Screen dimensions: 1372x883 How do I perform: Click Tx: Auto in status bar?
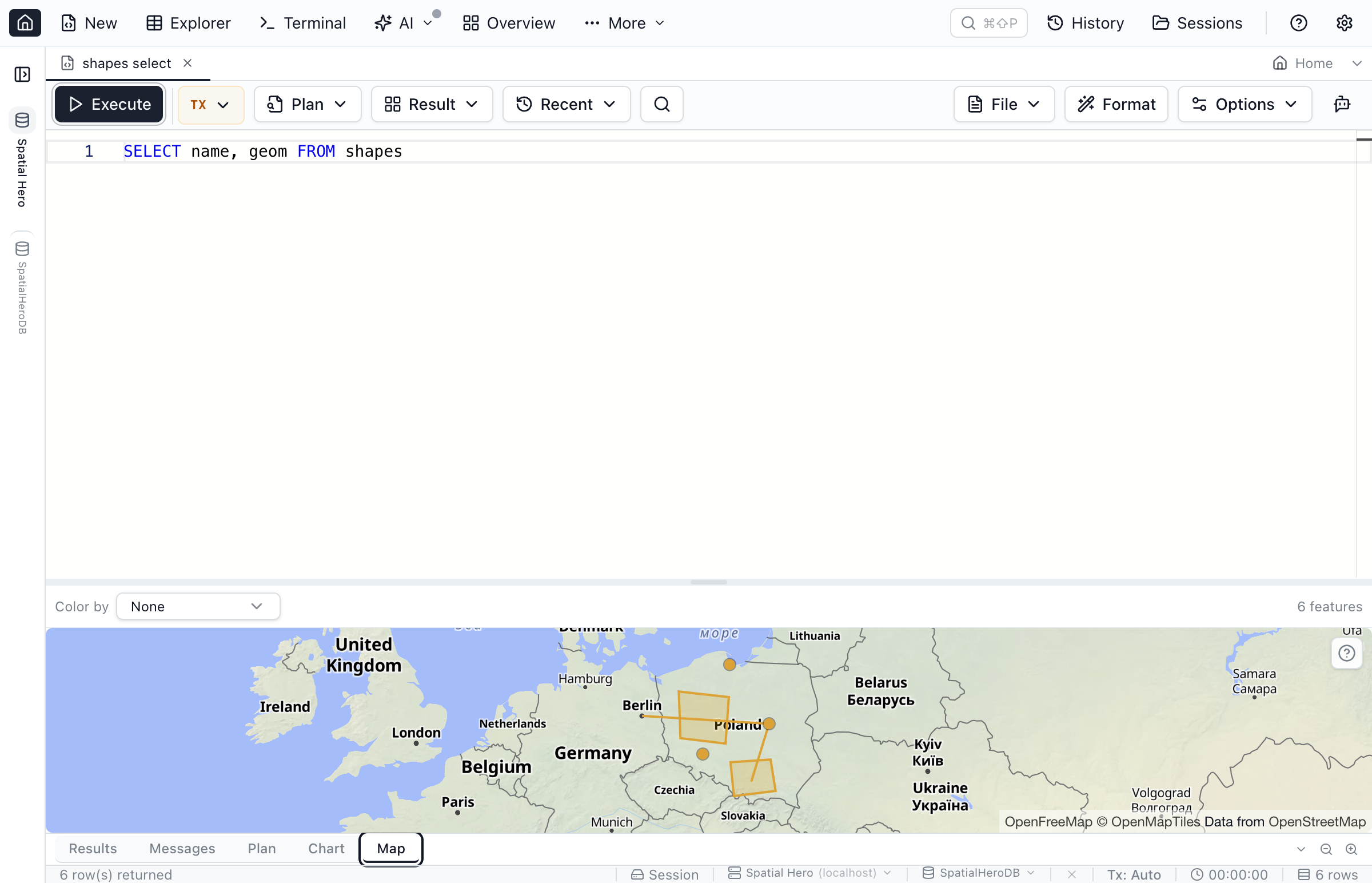(1134, 874)
